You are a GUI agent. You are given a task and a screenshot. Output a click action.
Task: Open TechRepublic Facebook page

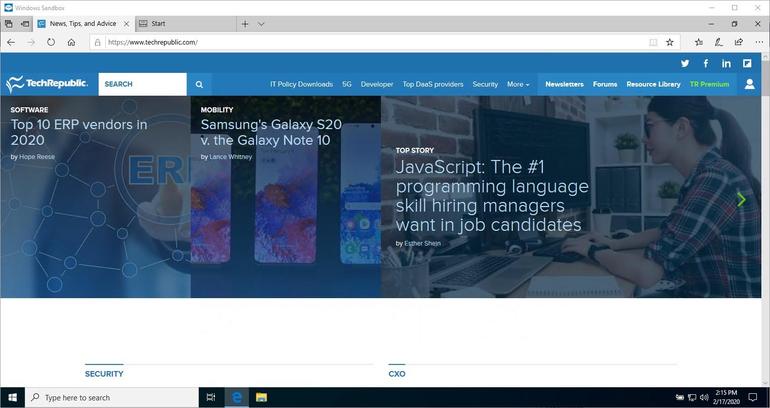tap(706, 63)
